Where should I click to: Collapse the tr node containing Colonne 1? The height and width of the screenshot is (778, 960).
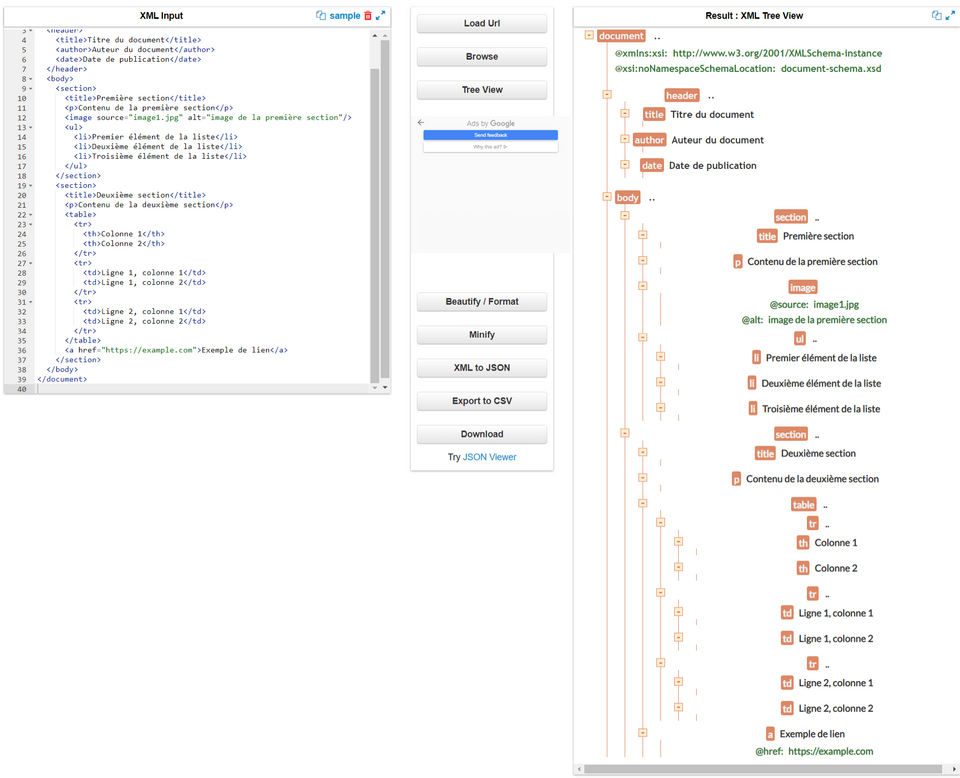click(660, 522)
